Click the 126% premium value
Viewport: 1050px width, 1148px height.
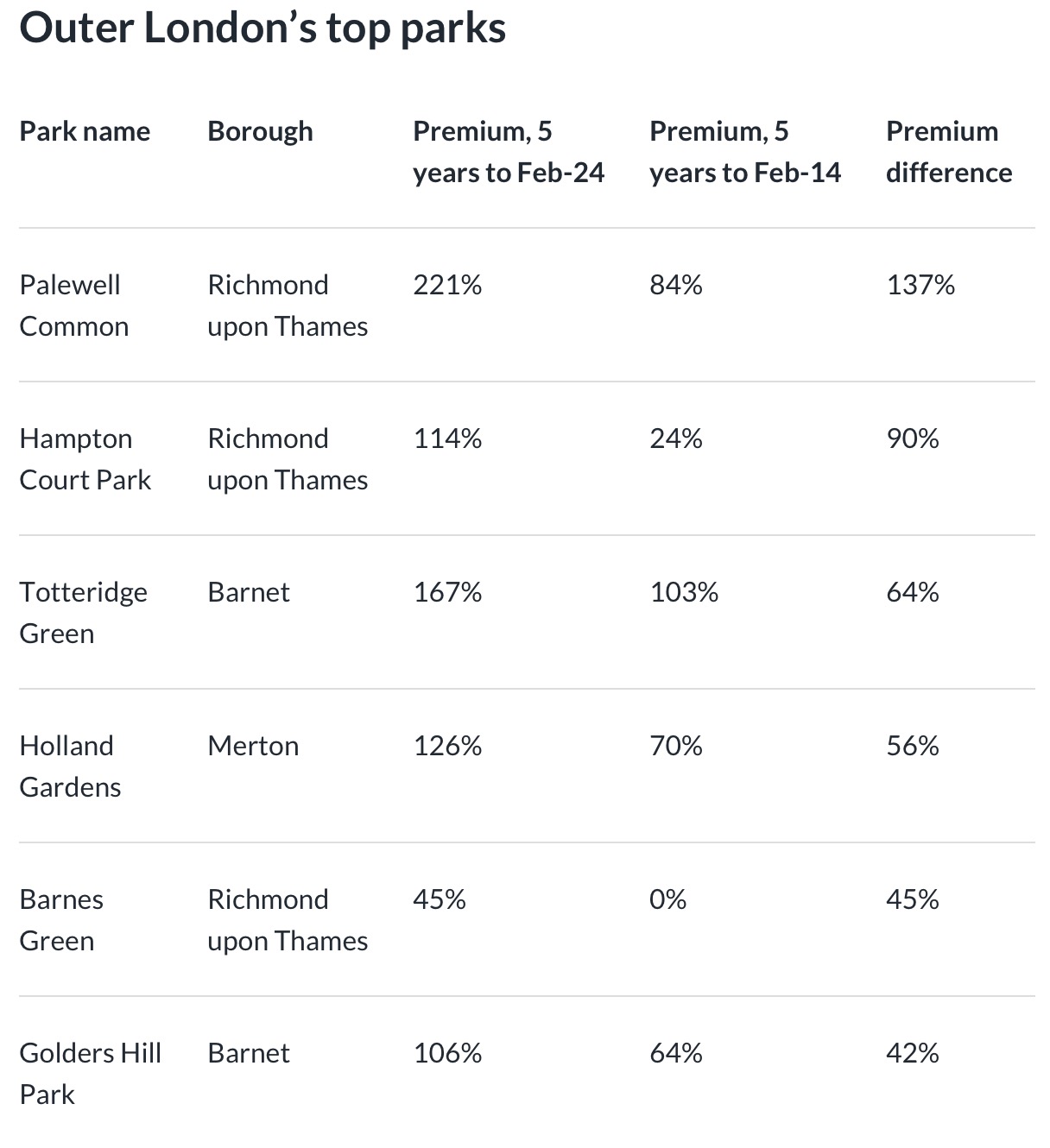(x=447, y=746)
